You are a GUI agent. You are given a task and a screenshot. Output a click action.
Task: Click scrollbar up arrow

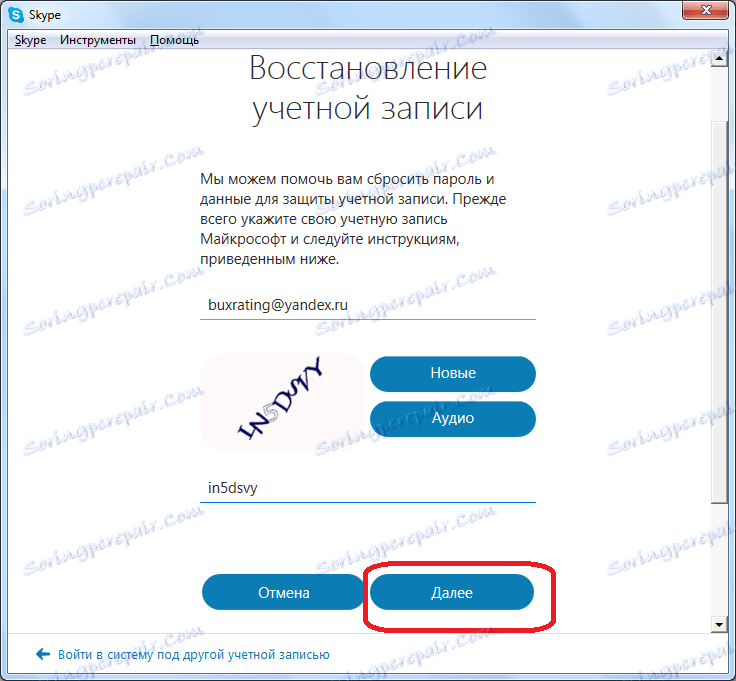(719, 58)
